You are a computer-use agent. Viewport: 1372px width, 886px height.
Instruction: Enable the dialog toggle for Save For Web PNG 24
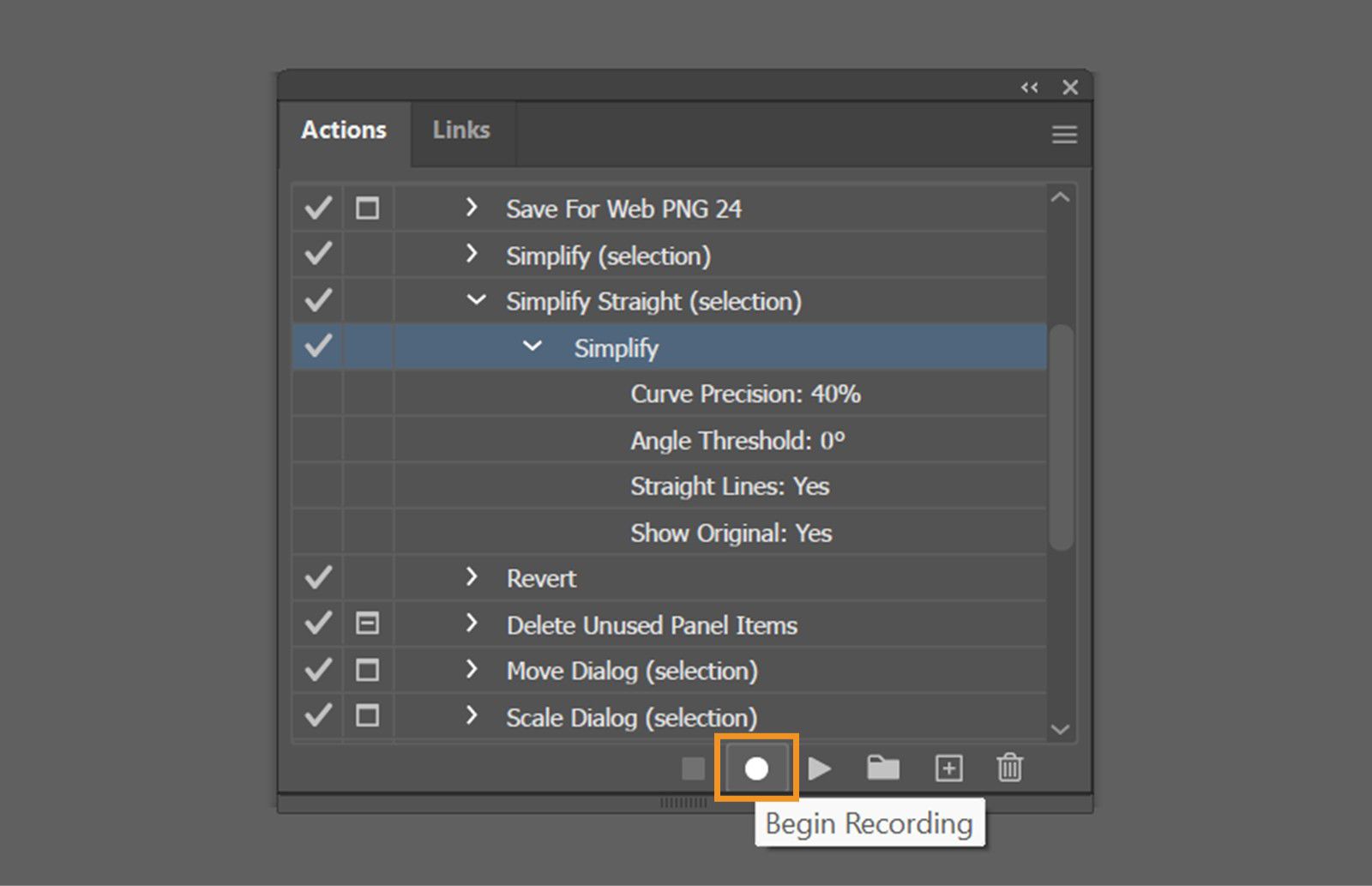367,208
